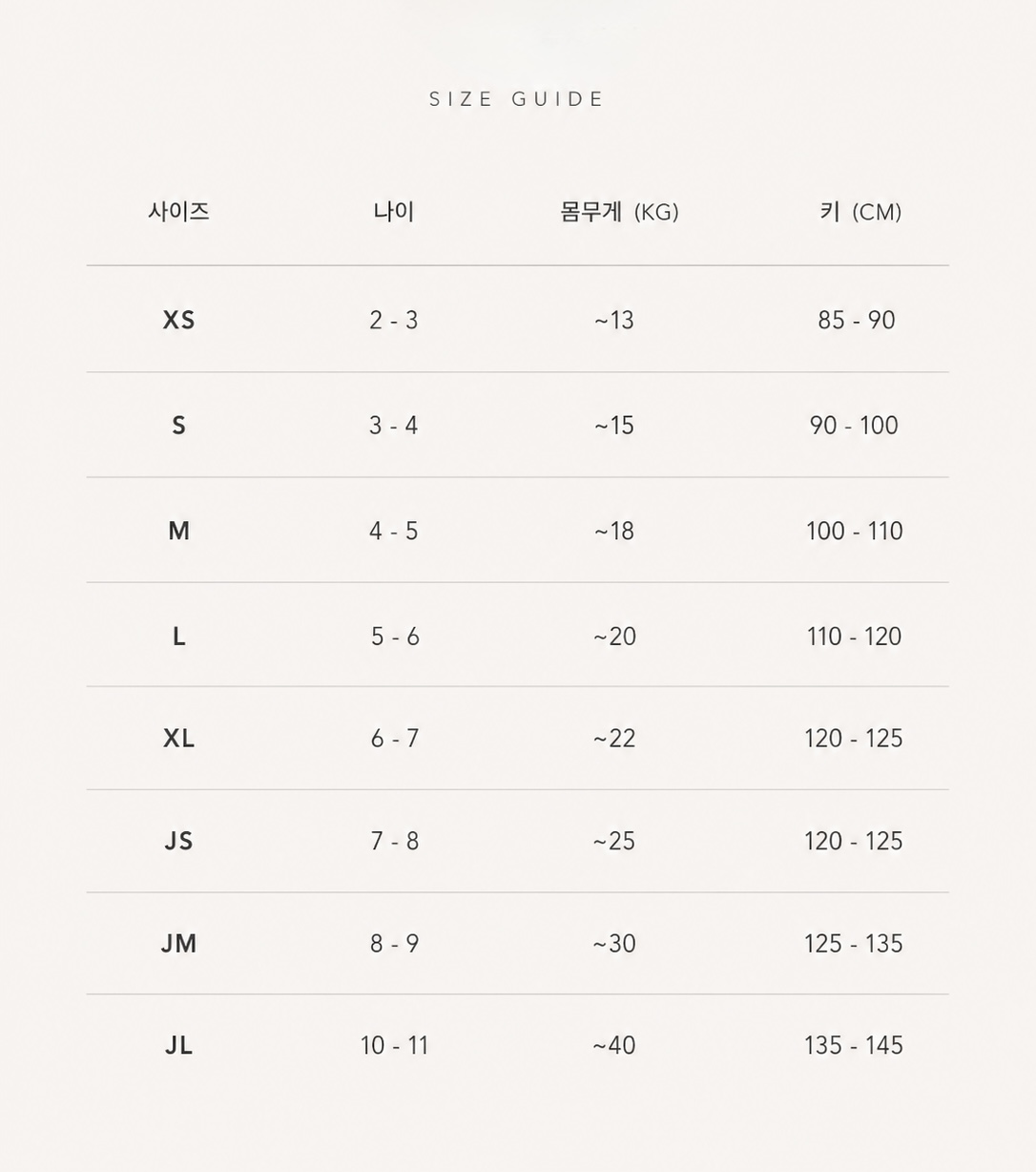This screenshot has height=1172, width=1036.
Task: Select the 사이즈 column header
Action: [x=178, y=211]
